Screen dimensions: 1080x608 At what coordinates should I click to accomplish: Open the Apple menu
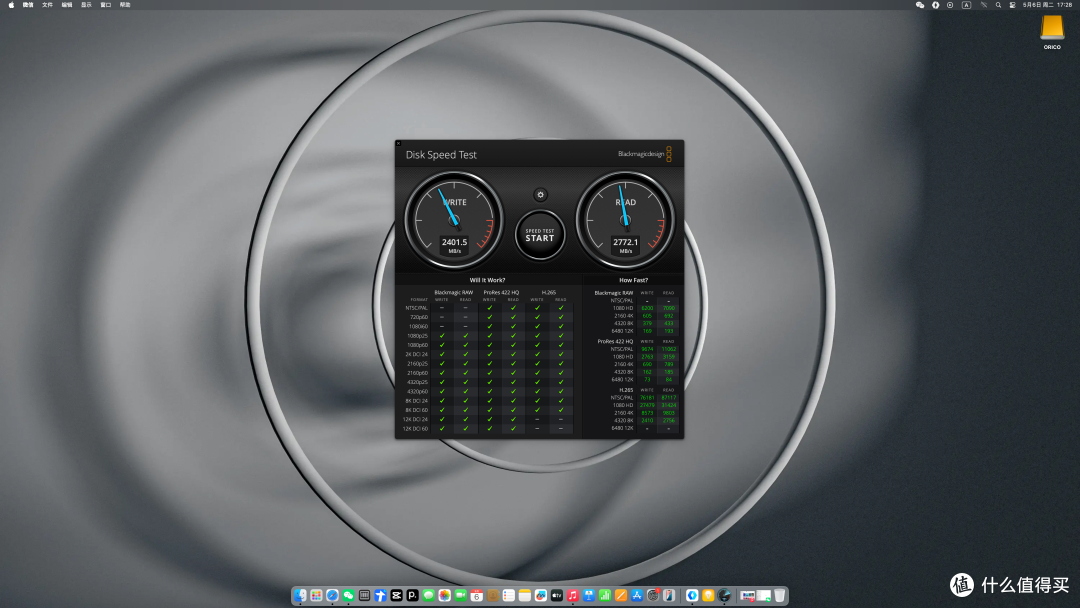click(11, 5)
